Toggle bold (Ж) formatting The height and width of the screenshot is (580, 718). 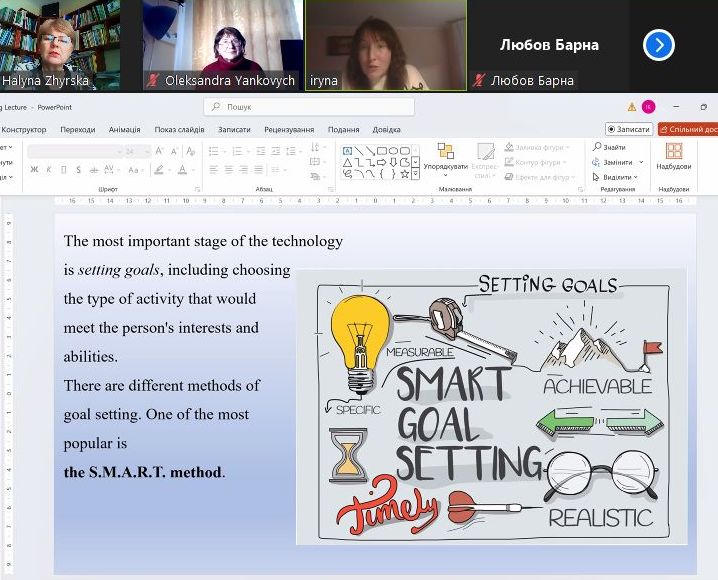click(34, 170)
